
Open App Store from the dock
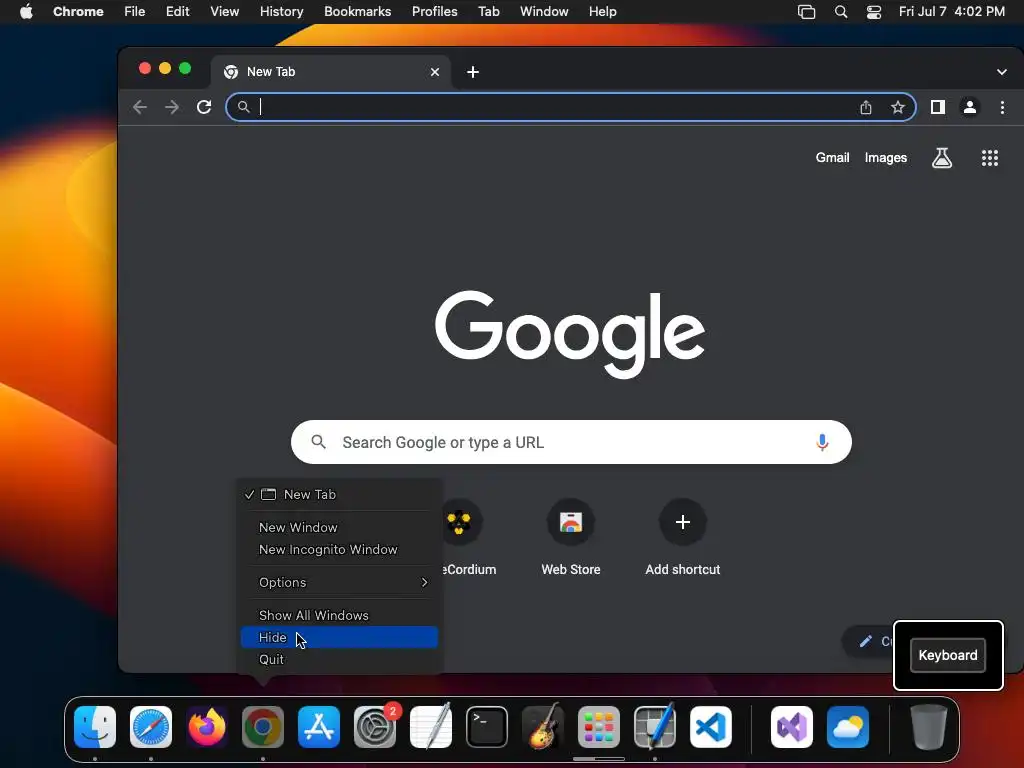coord(319,727)
